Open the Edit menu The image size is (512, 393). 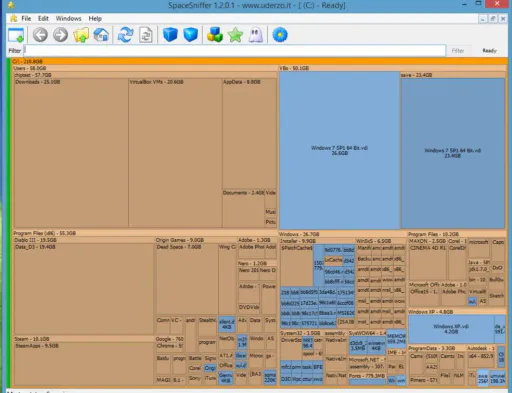pyautogui.click(x=43, y=19)
